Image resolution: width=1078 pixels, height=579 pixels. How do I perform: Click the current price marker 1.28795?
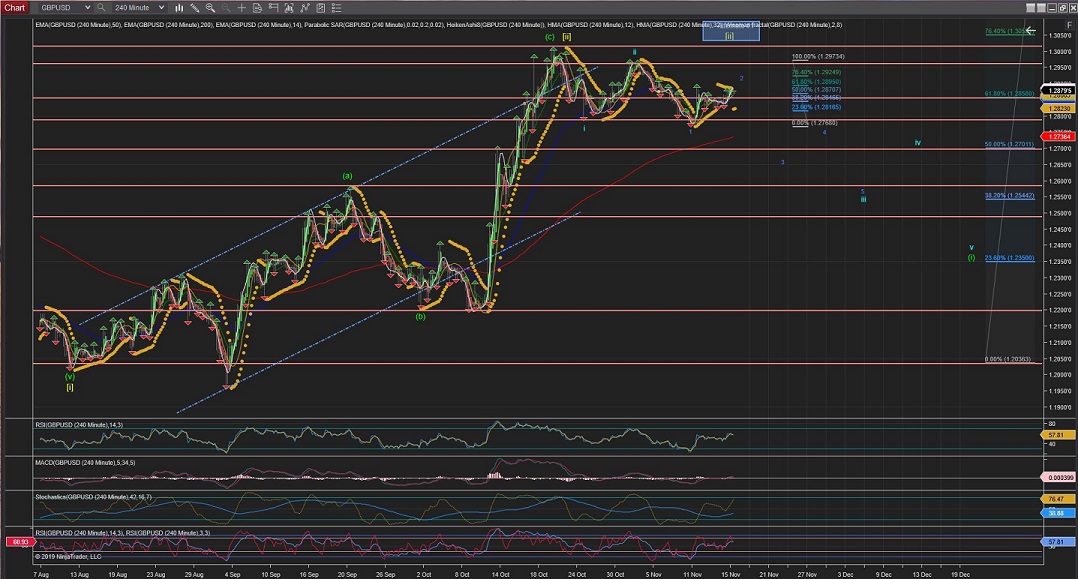[x=1059, y=90]
